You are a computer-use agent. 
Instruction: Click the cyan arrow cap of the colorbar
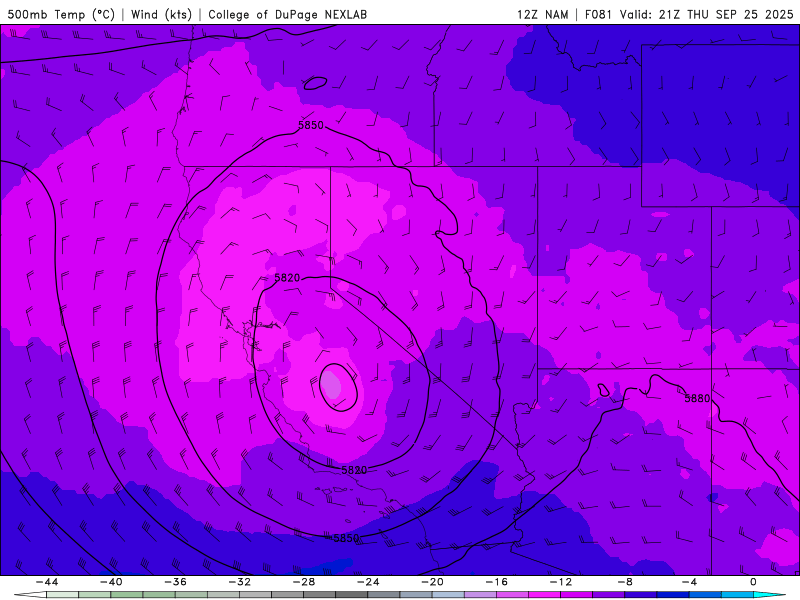coord(769,595)
